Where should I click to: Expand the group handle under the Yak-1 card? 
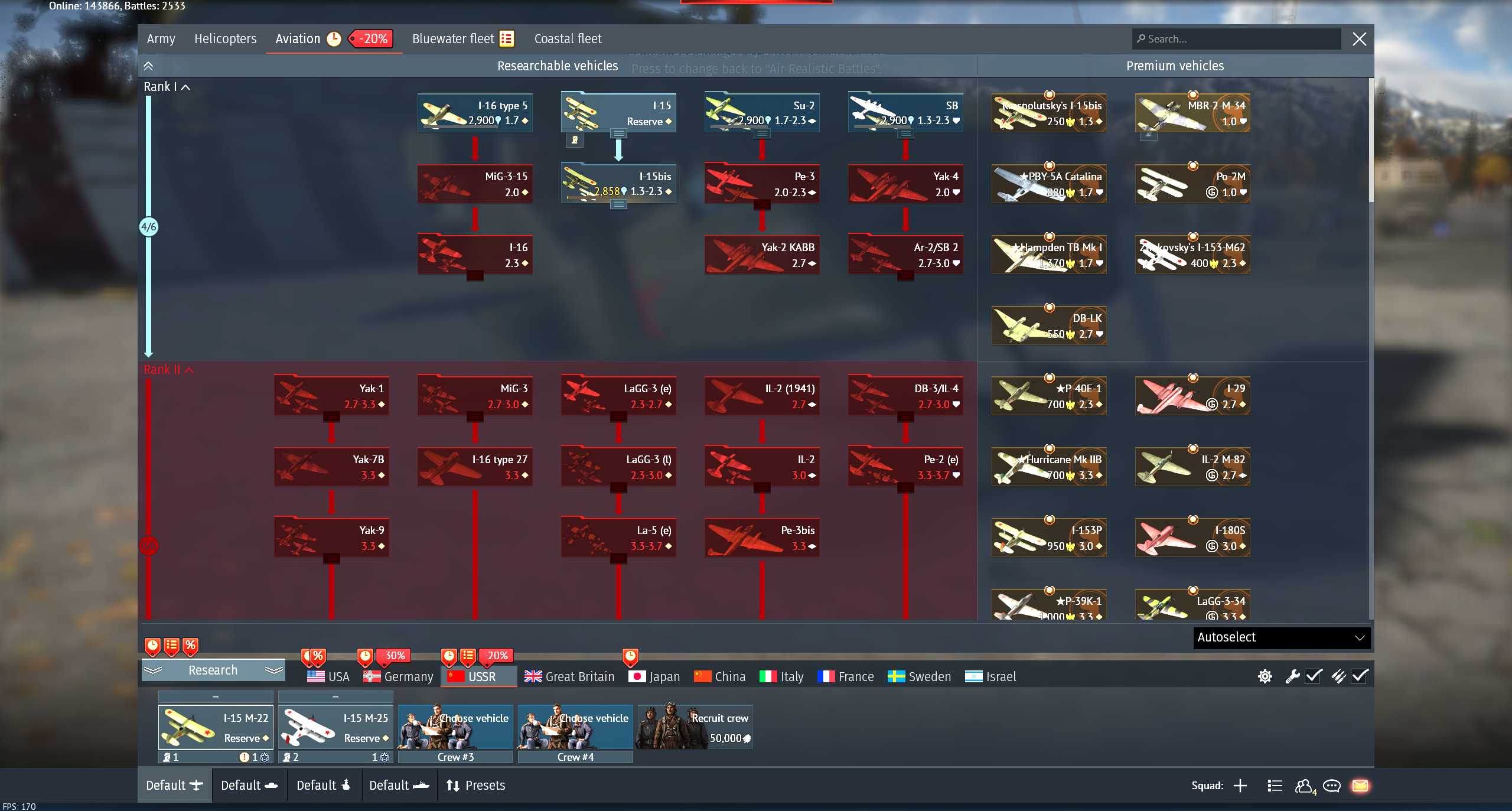coord(331,417)
